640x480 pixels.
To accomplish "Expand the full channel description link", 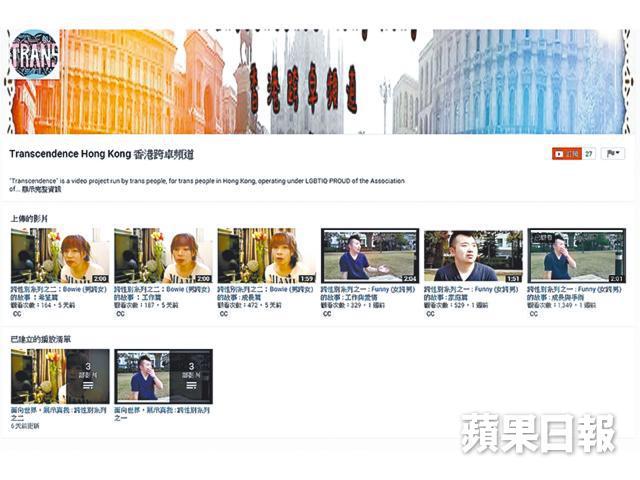I will (x=42, y=189).
